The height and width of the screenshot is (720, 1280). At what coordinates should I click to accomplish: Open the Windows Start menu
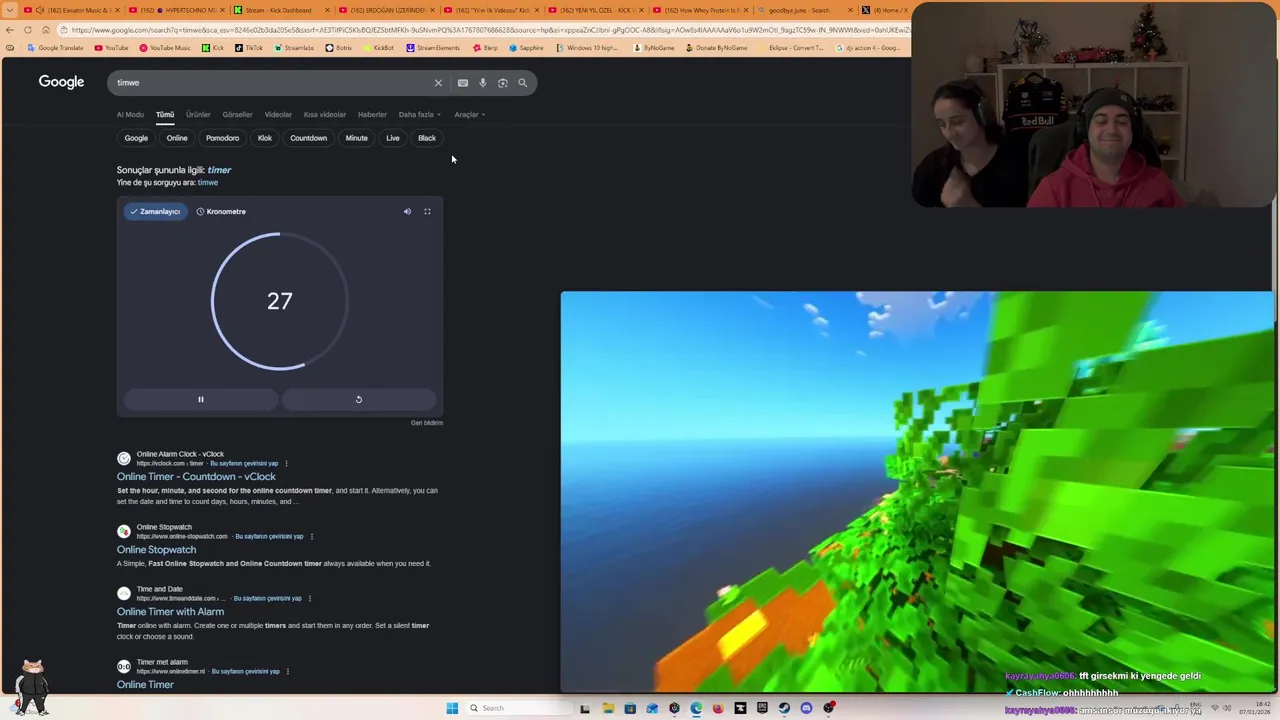click(452, 708)
